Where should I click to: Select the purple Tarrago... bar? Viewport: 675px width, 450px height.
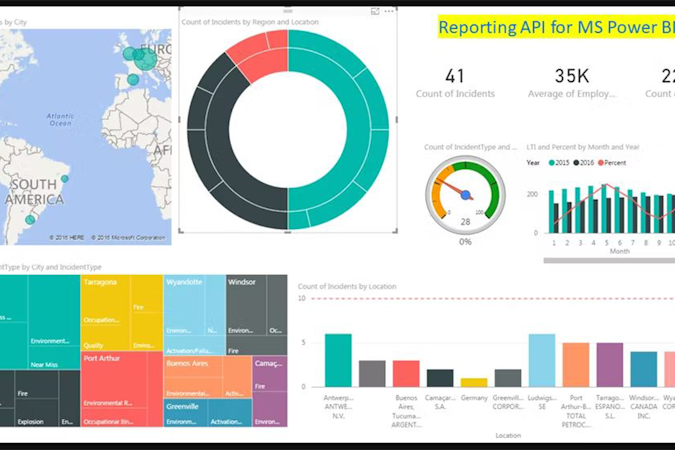610,365
